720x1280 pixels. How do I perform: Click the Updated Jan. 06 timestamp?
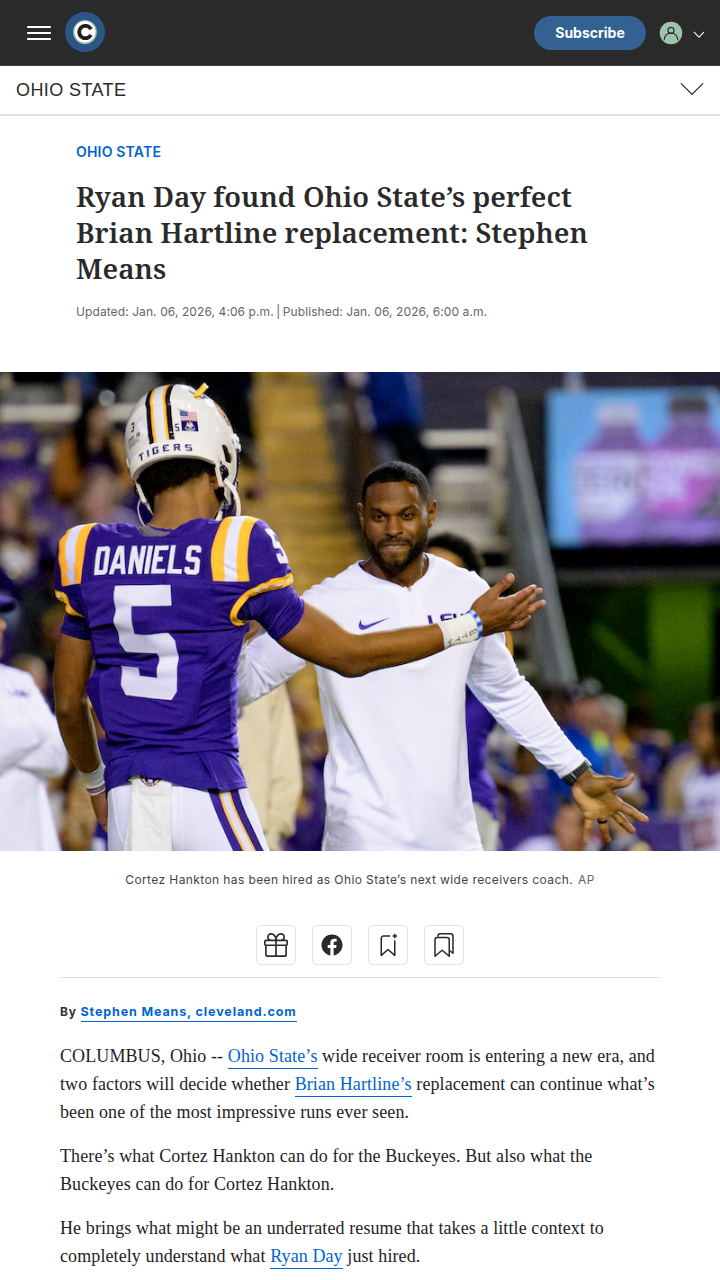pos(175,312)
